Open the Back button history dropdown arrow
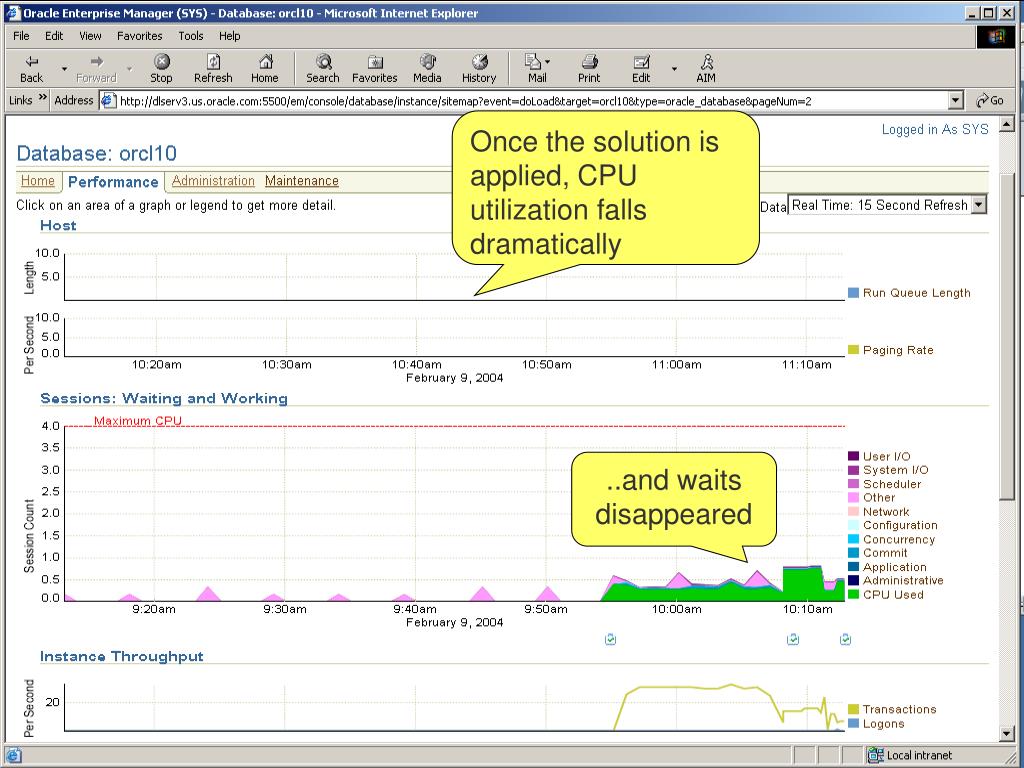Viewport: 1024px width, 768px height. pyautogui.click(x=64, y=69)
